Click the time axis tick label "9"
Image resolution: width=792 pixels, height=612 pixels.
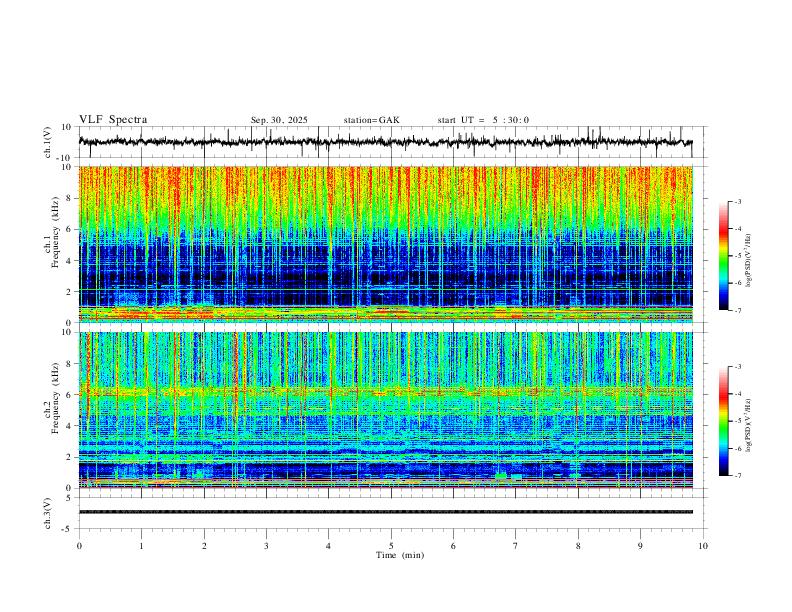pyautogui.click(x=640, y=546)
